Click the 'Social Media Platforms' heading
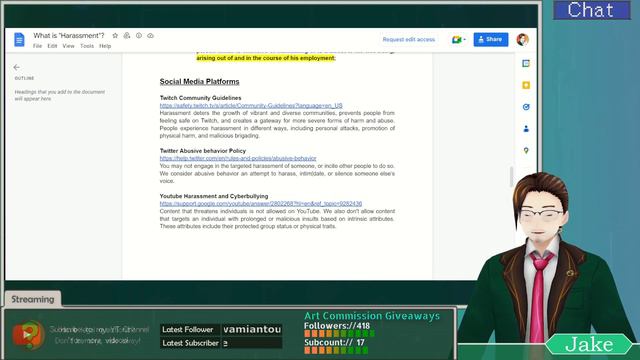Screen dimensions: 640x360 pyautogui.click(x=200, y=82)
